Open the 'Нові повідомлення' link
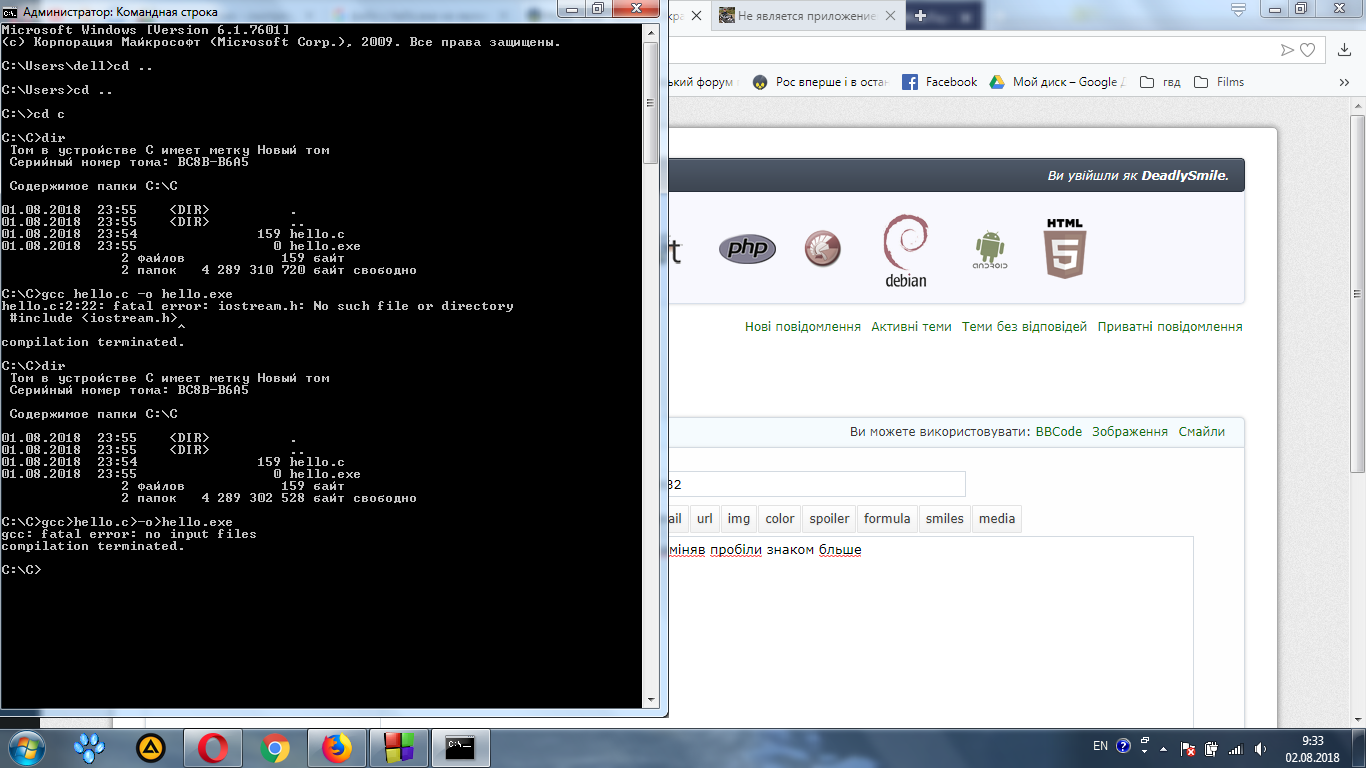 [x=802, y=327]
